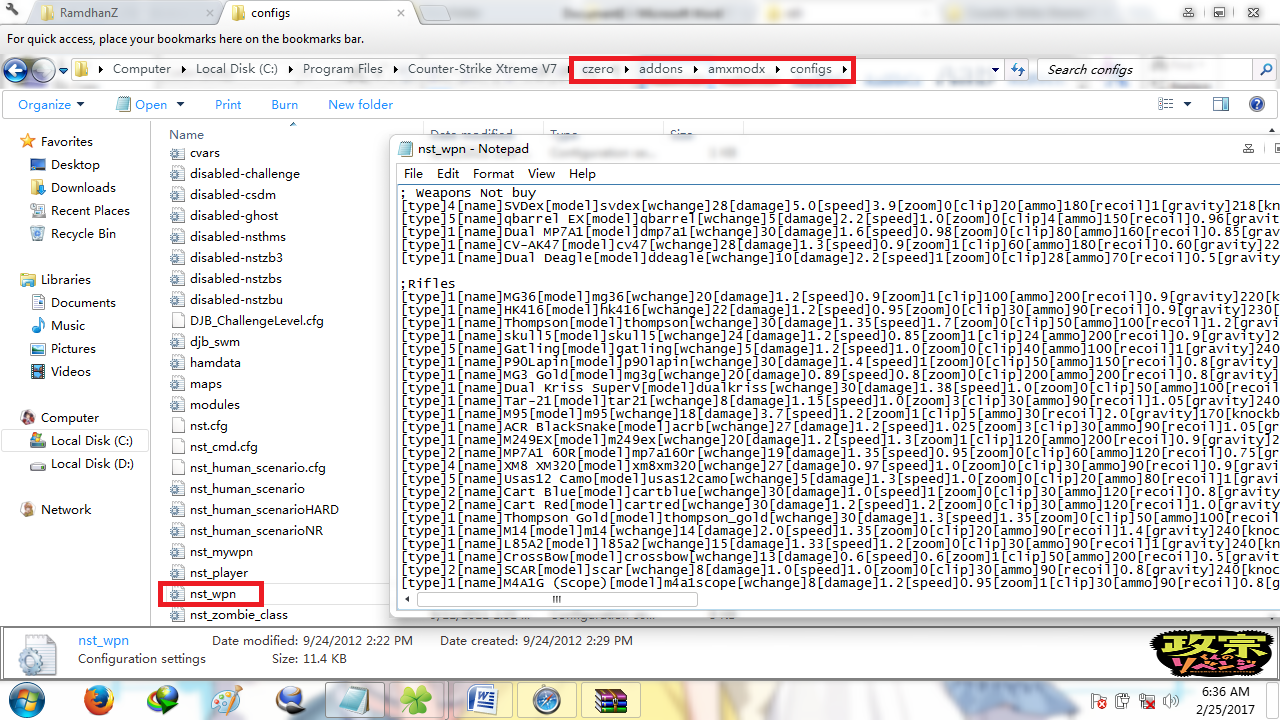Click the change view list icon
This screenshot has height=720, width=1280.
(1165, 104)
